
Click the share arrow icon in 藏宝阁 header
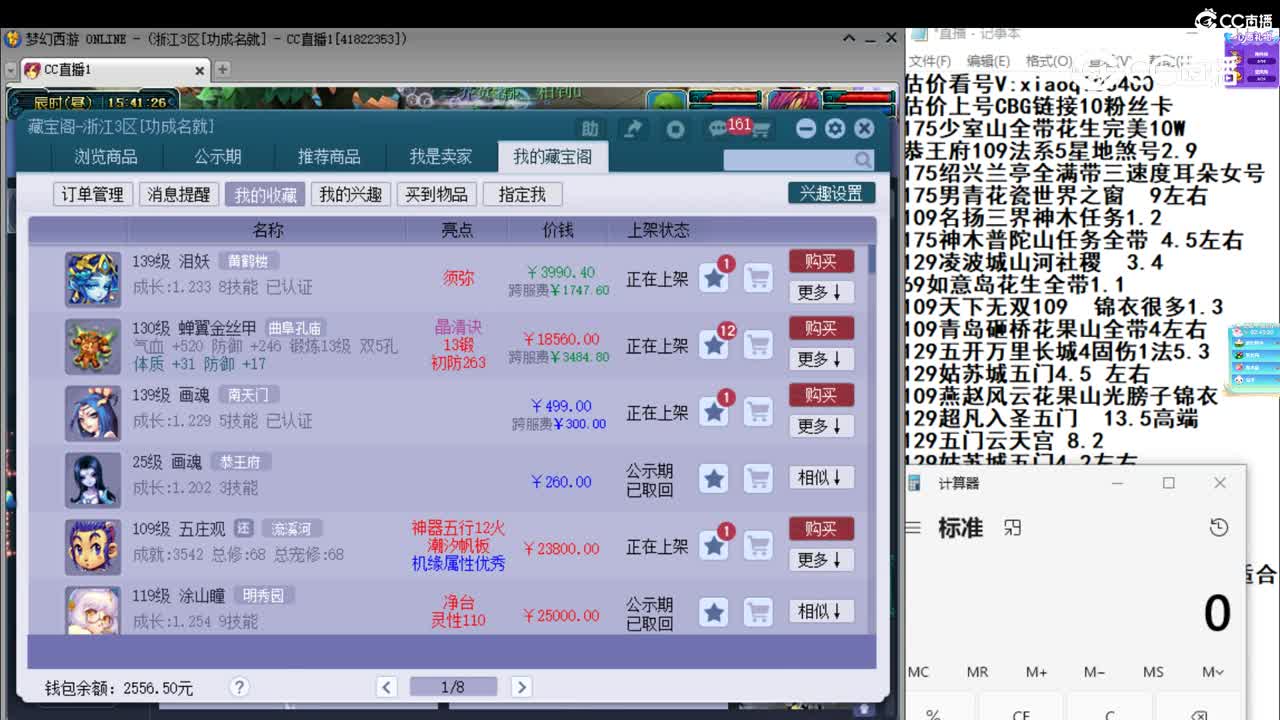633,129
